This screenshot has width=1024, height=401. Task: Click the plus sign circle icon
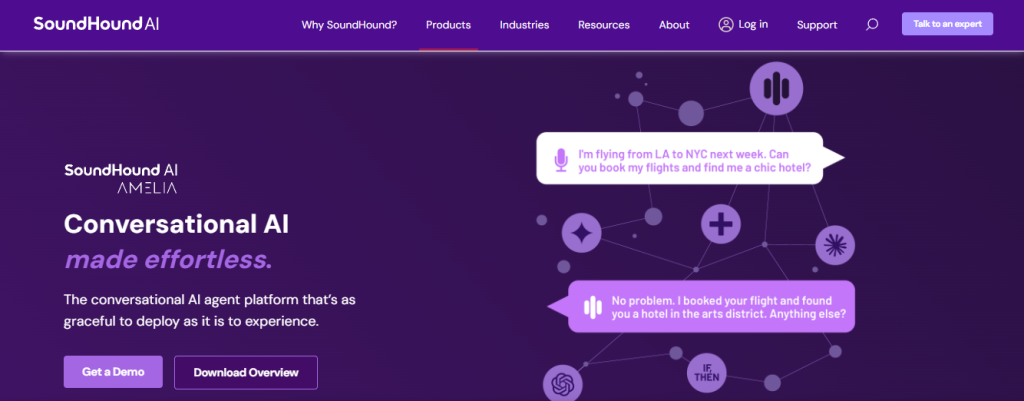tap(720, 226)
